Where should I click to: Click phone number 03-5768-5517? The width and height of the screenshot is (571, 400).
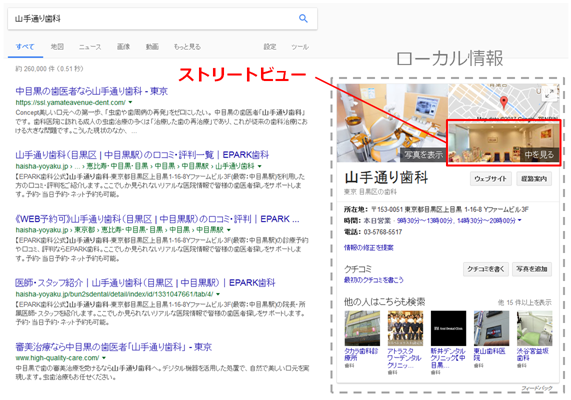(x=383, y=232)
